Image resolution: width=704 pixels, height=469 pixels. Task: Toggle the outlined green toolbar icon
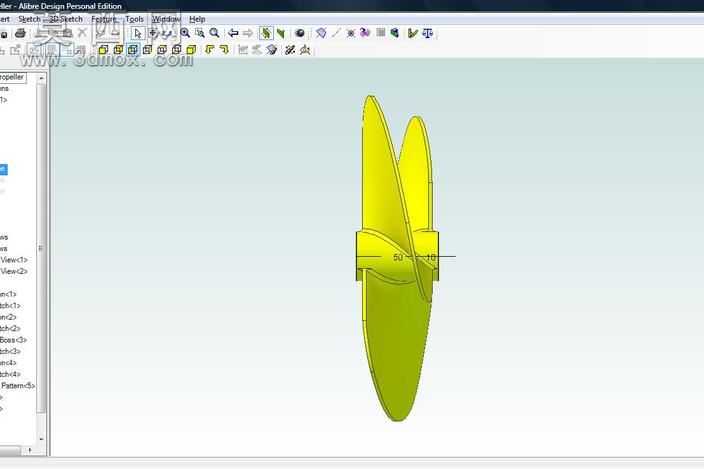tap(266, 33)
